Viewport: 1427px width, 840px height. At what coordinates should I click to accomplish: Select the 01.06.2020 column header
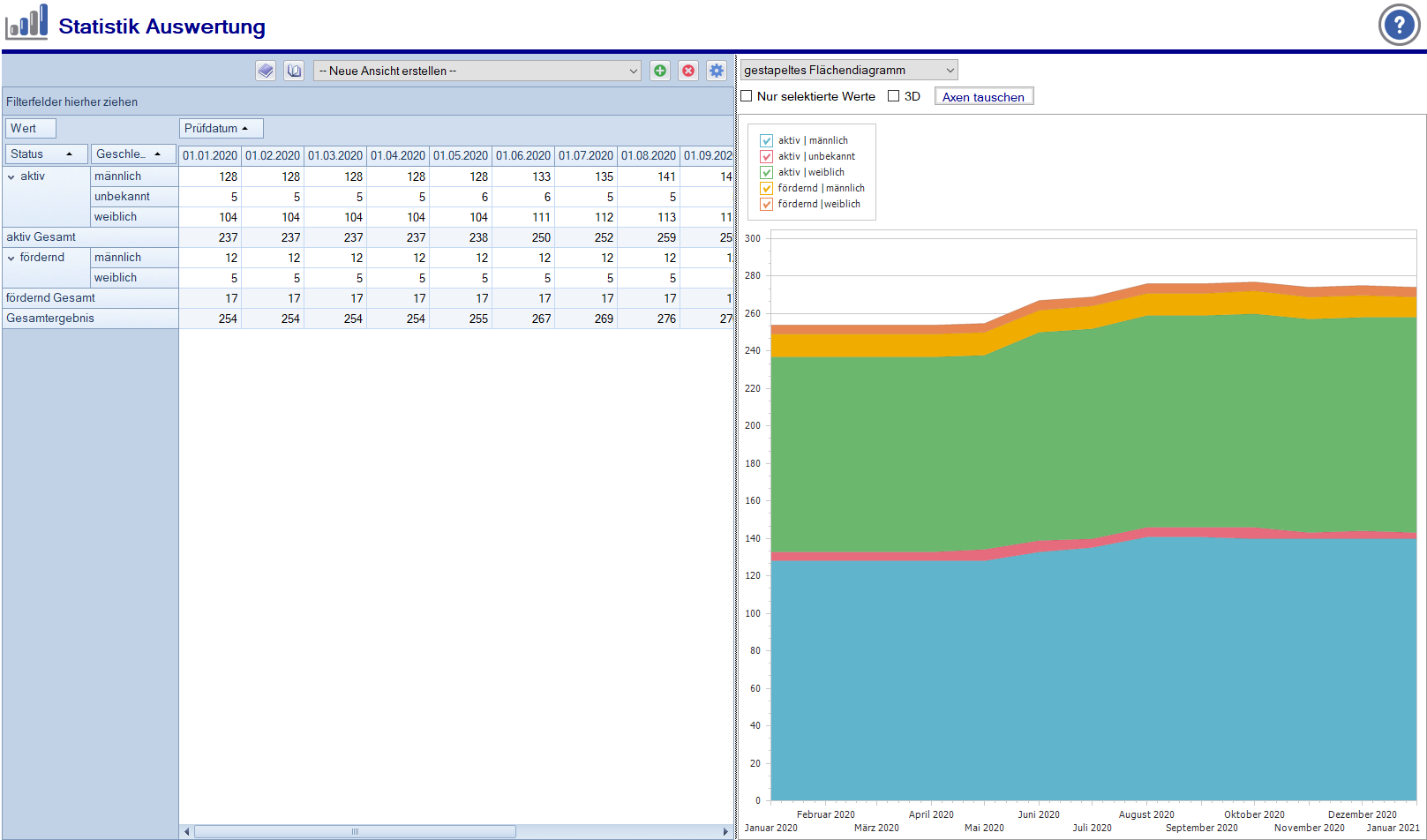(523, 155)
